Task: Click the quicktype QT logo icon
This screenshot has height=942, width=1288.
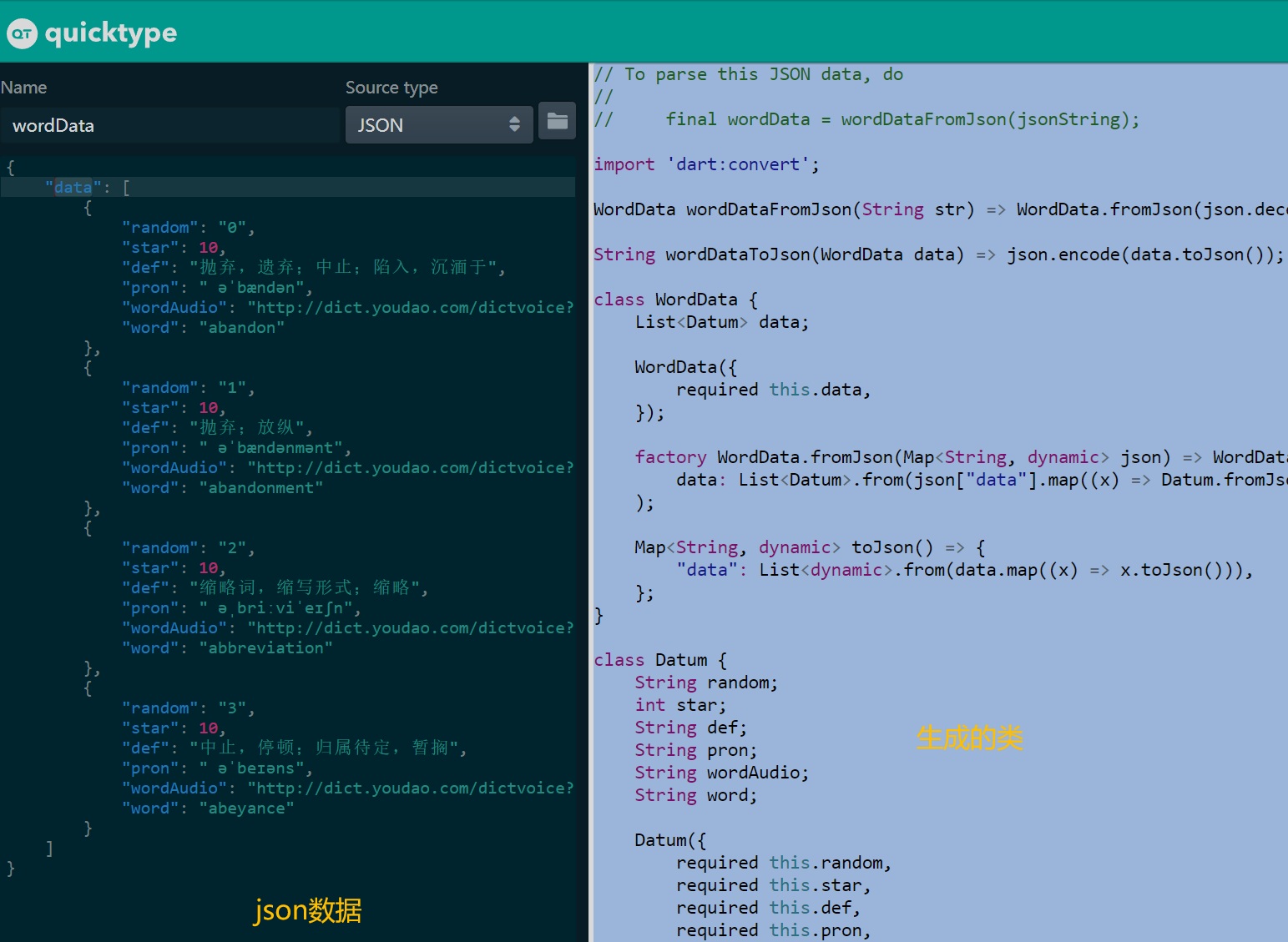Action: pyautogui.click(x=23, y=33)
